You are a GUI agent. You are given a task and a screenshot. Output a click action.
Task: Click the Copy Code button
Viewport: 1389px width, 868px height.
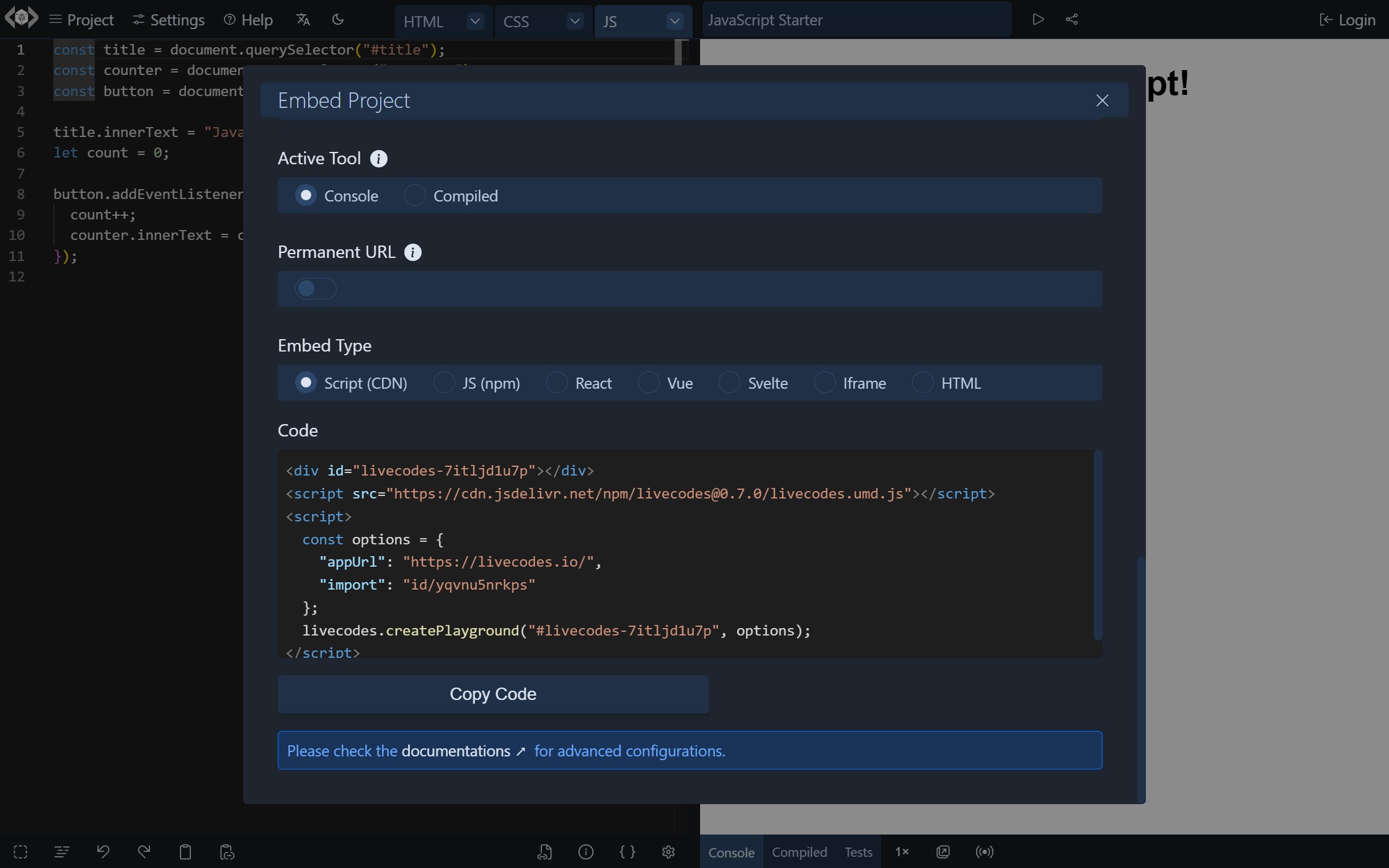[x=493, y=694]
